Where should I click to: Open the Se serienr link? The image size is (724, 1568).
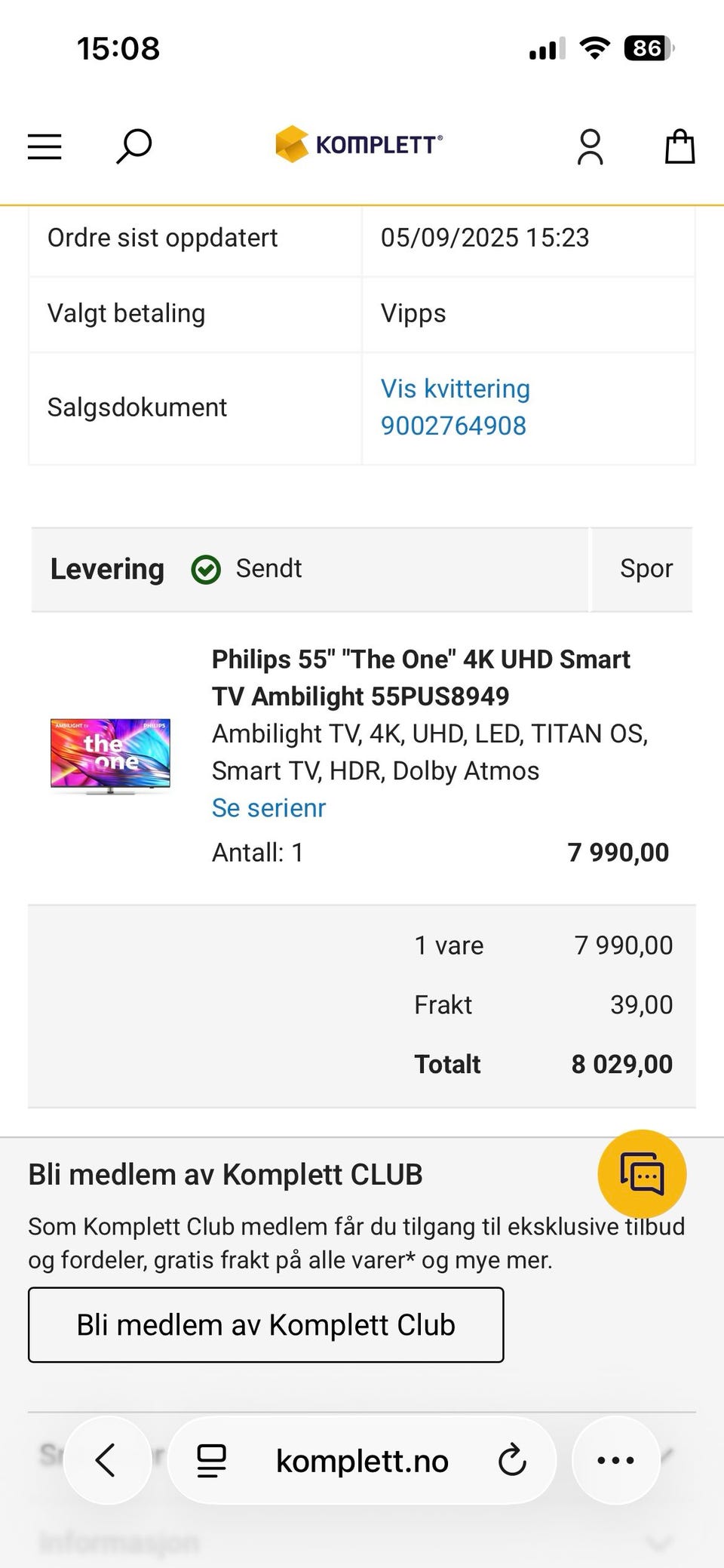pyautogui.click(x=268, y=808)
